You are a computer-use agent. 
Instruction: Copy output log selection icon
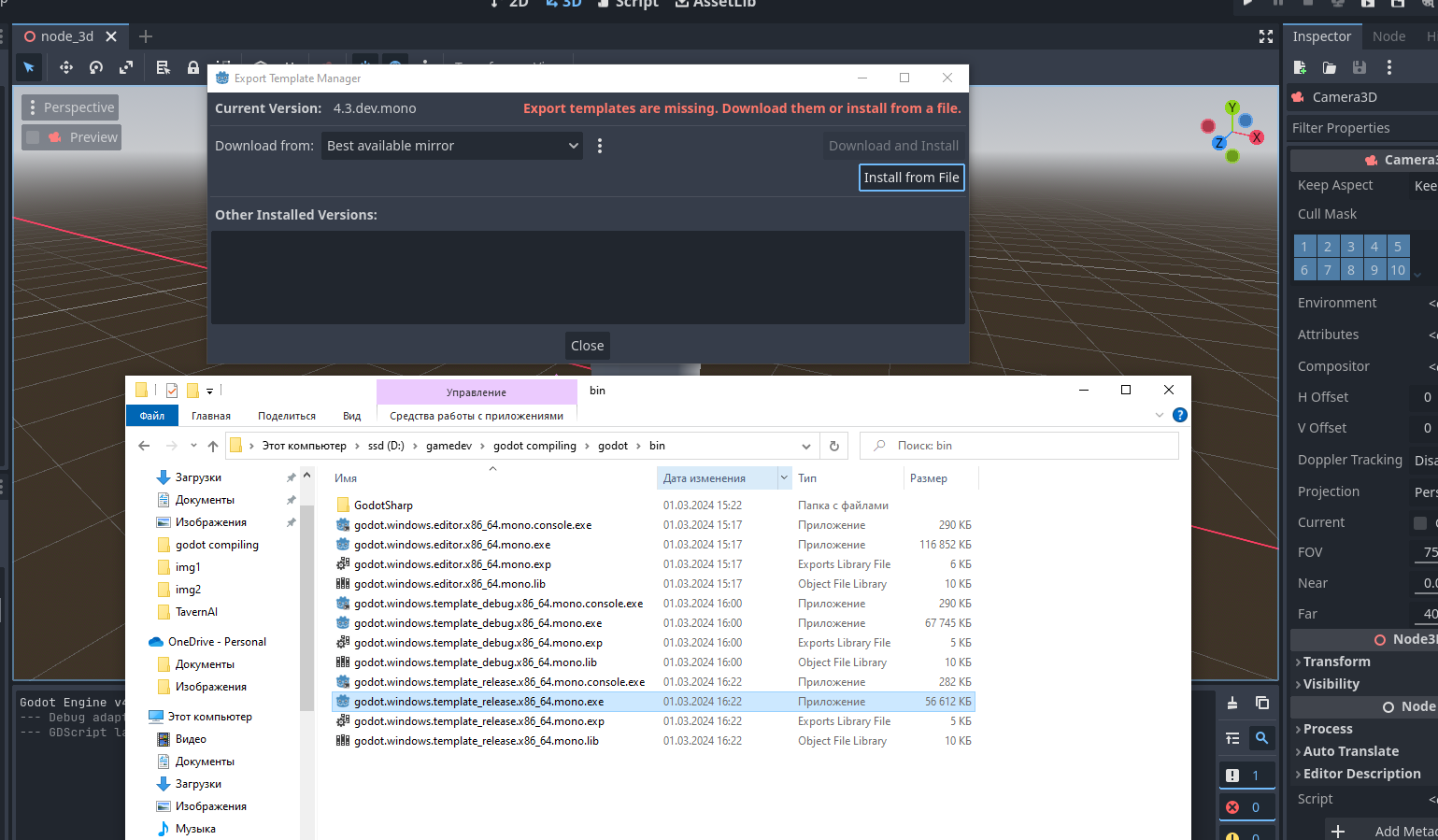[x=1262, y=703]
